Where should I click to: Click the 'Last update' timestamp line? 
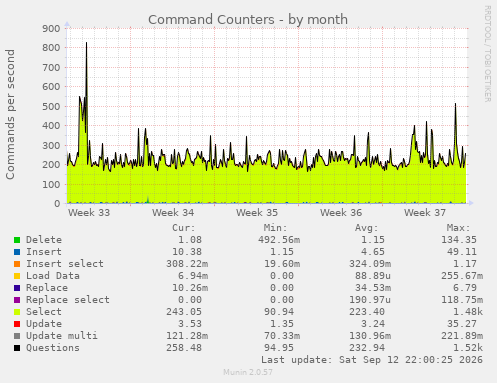point(372,360)
